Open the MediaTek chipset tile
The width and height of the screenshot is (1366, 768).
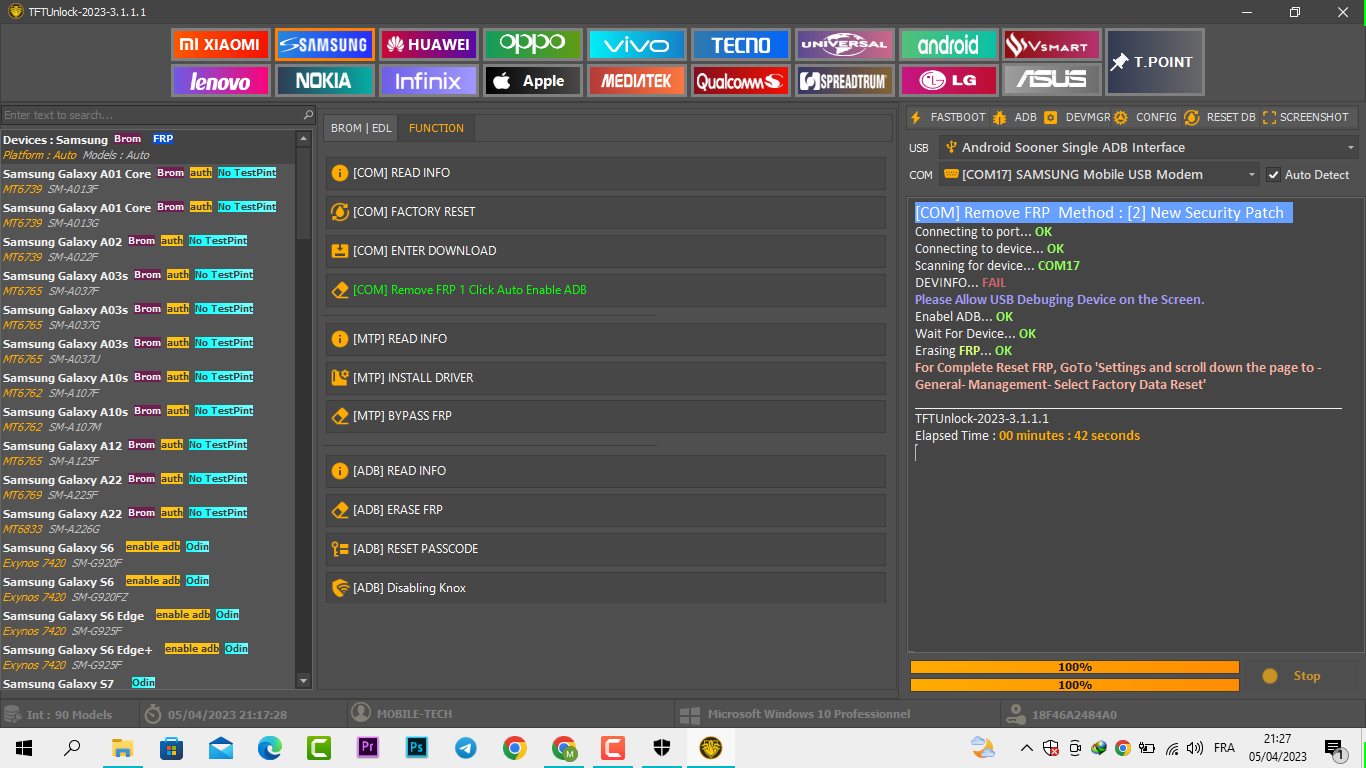point(636,80)
